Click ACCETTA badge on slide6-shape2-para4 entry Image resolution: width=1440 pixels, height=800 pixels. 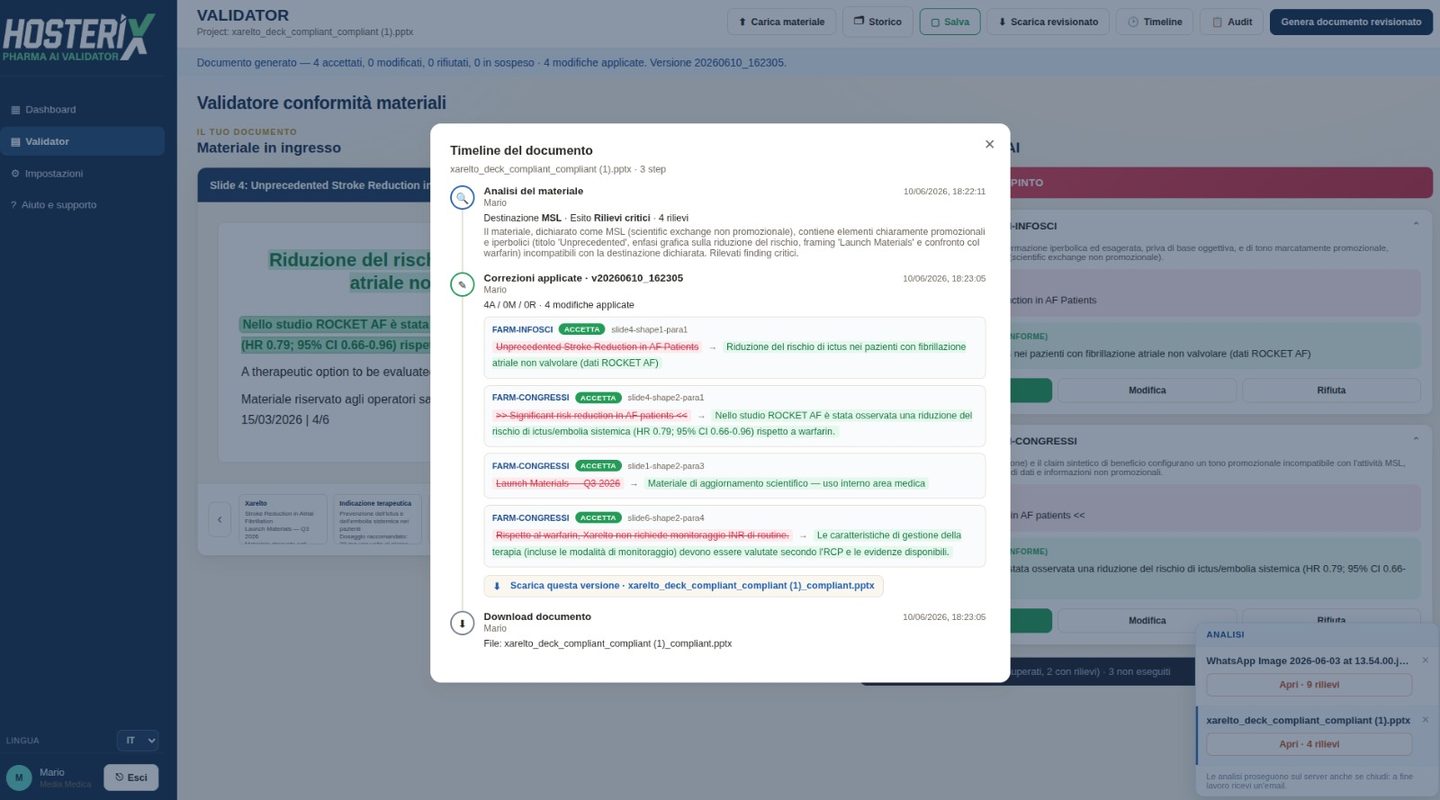click(598, 518)
